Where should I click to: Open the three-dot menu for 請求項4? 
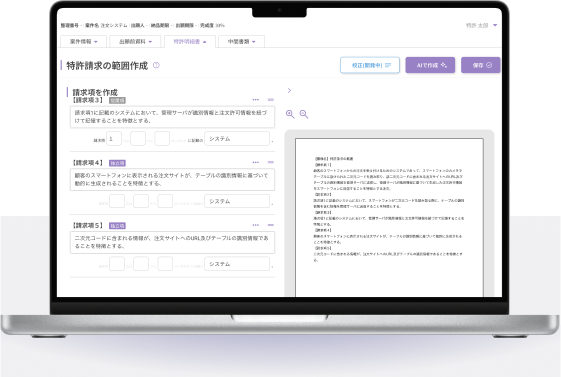[x=255, y=162]
